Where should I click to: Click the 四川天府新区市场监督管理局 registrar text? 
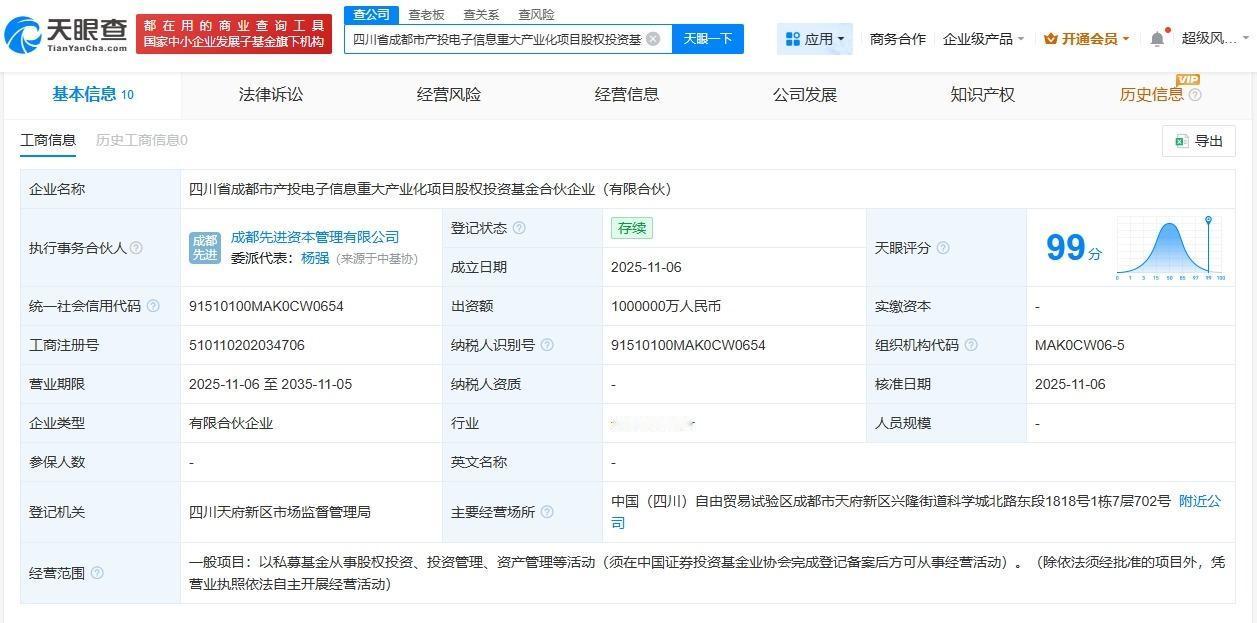pos(280,512)
